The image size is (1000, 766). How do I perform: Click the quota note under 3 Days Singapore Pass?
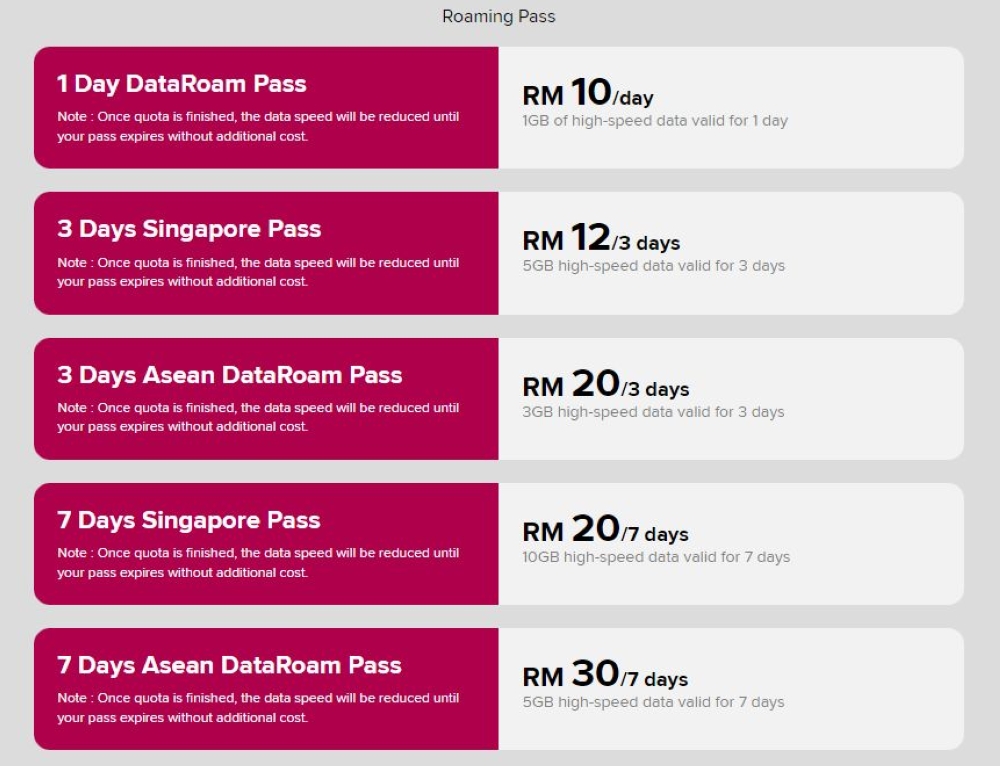(258, 272)
